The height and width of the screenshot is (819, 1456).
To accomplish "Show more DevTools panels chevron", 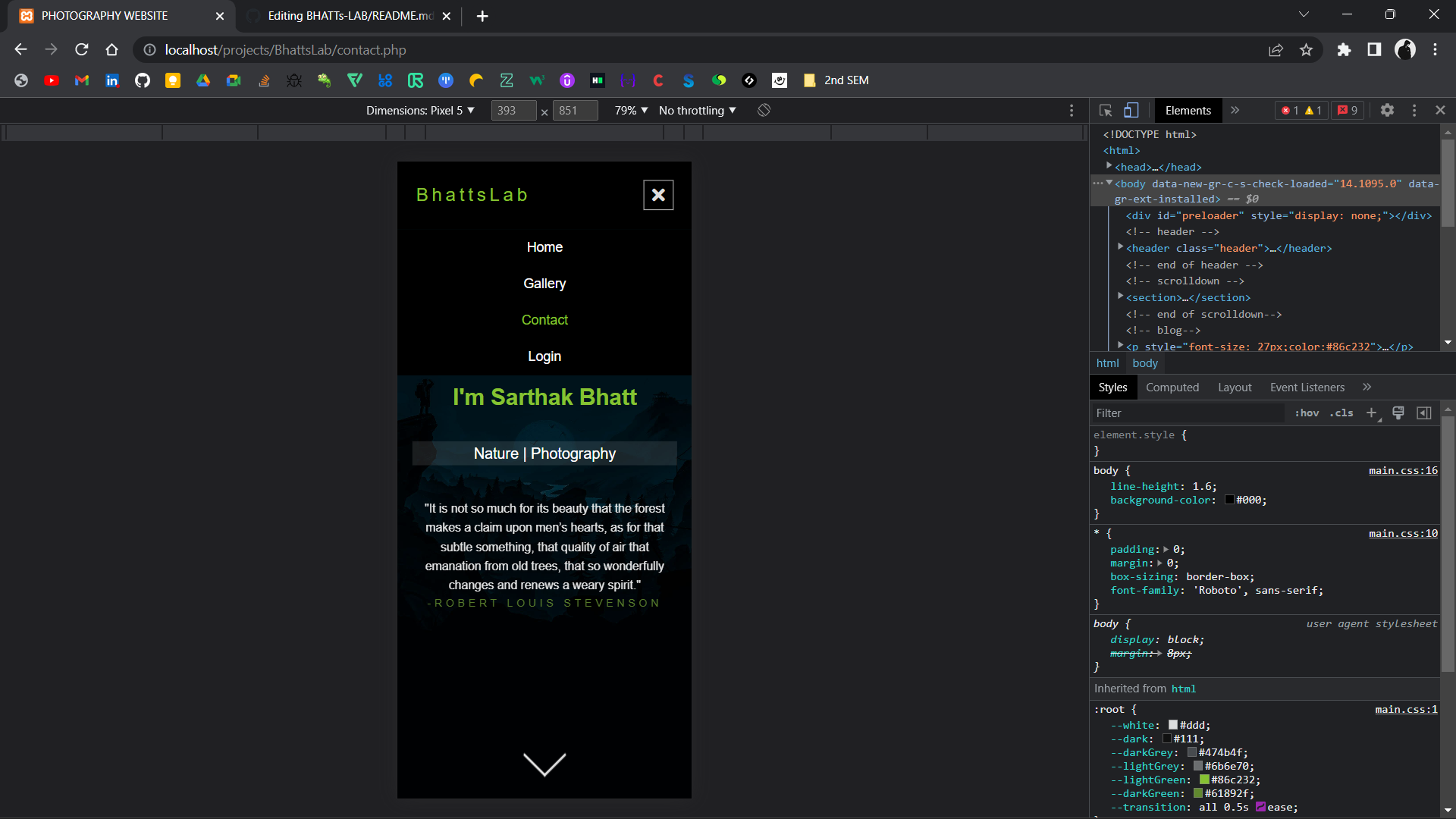I will click(x=1235, y=111).
